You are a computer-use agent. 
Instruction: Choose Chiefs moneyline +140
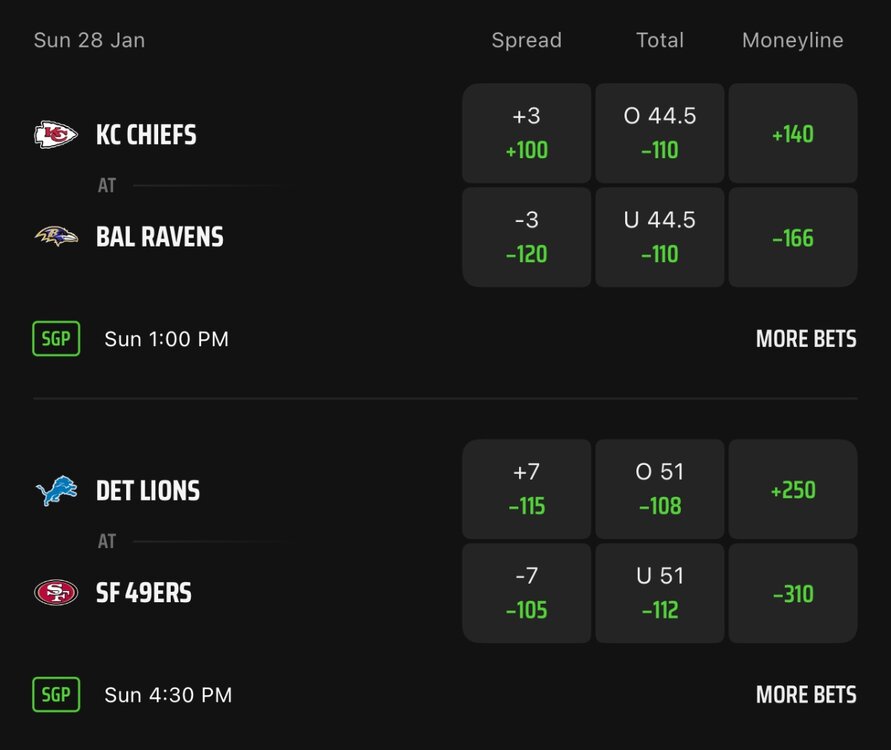click(792, 133)
